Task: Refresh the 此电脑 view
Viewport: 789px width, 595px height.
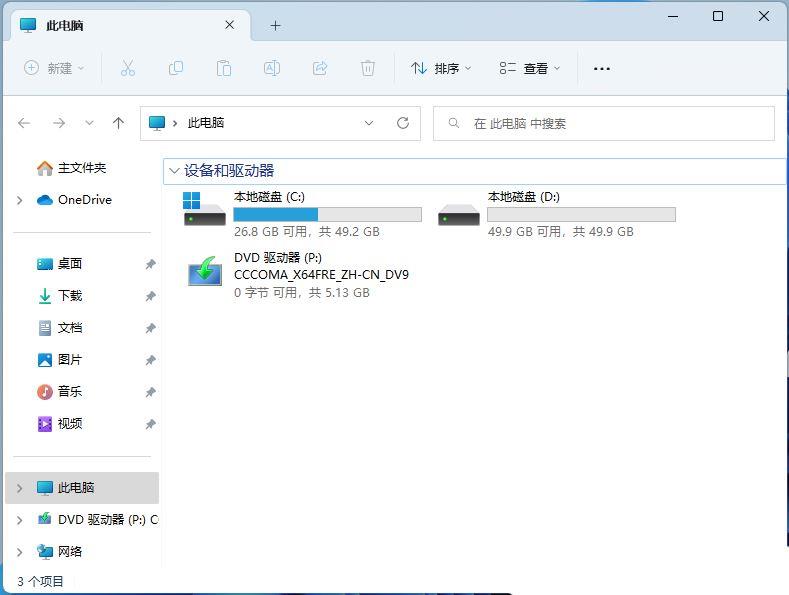Action: point(403,123)
